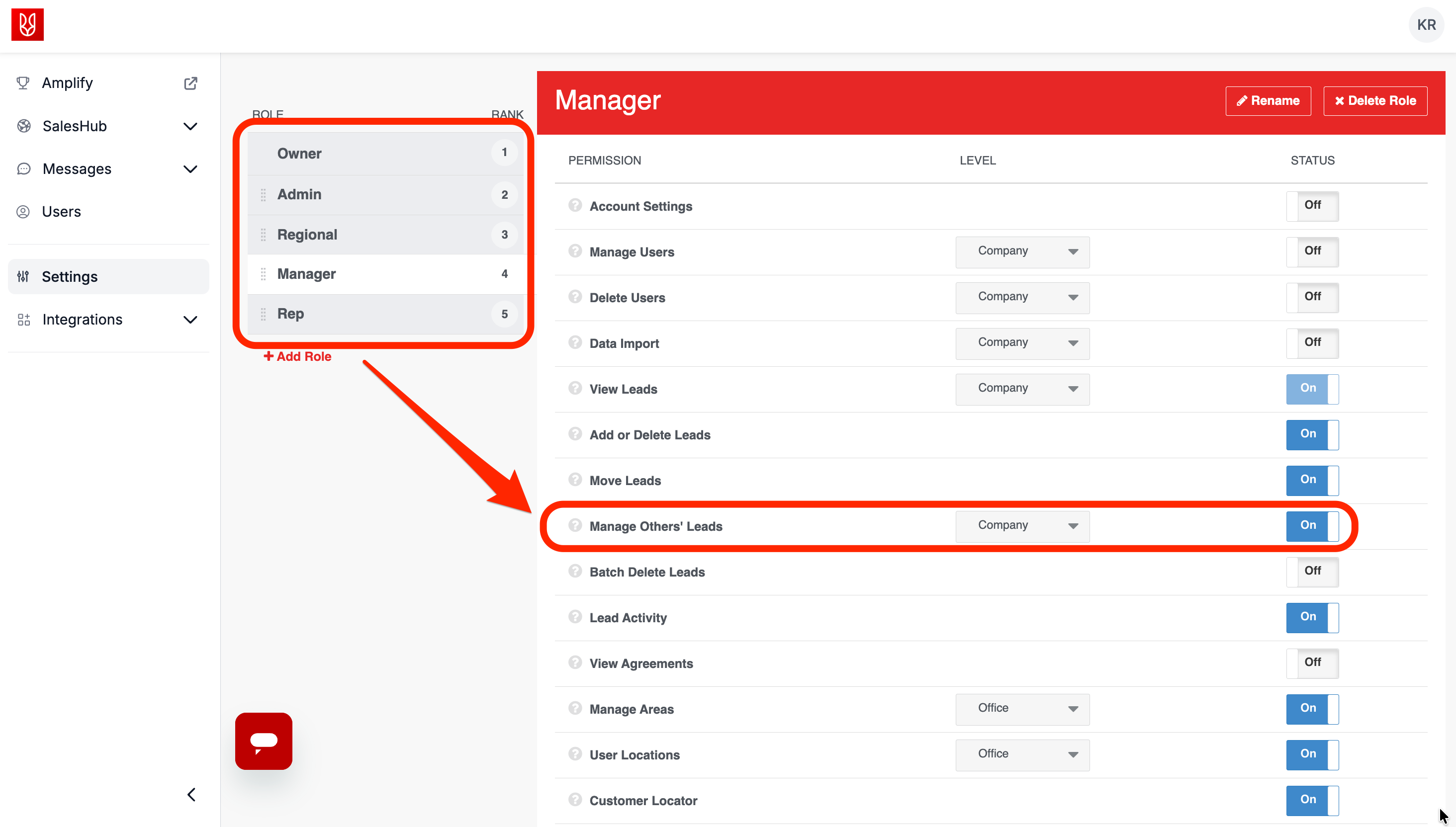
Task: Open the red chat support widget
Action: pos(264,741)
